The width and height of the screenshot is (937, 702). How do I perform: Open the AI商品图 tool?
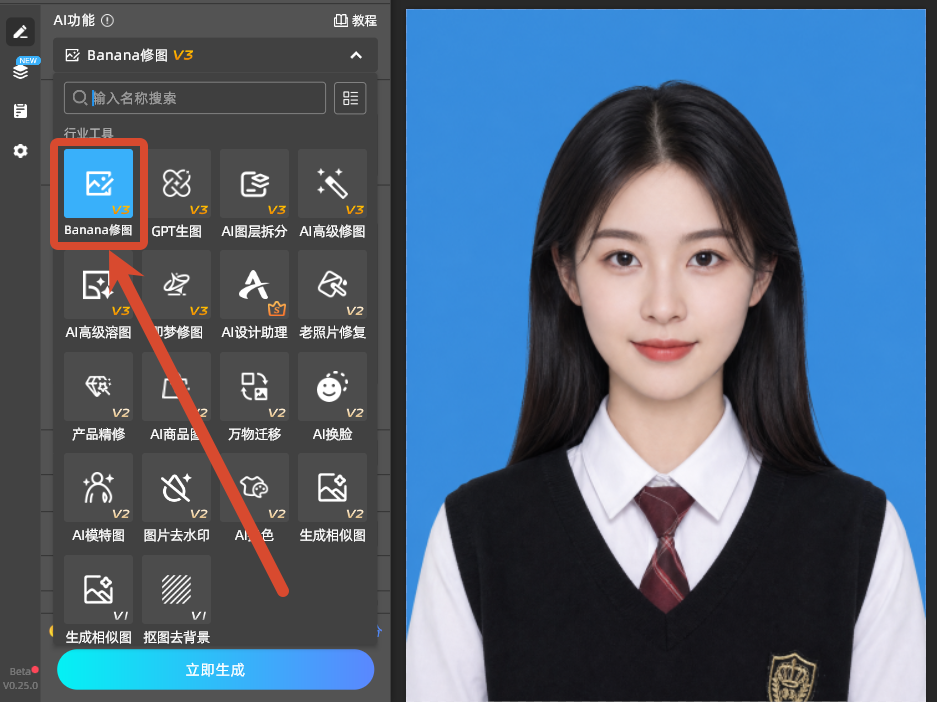tap(176, 387)
